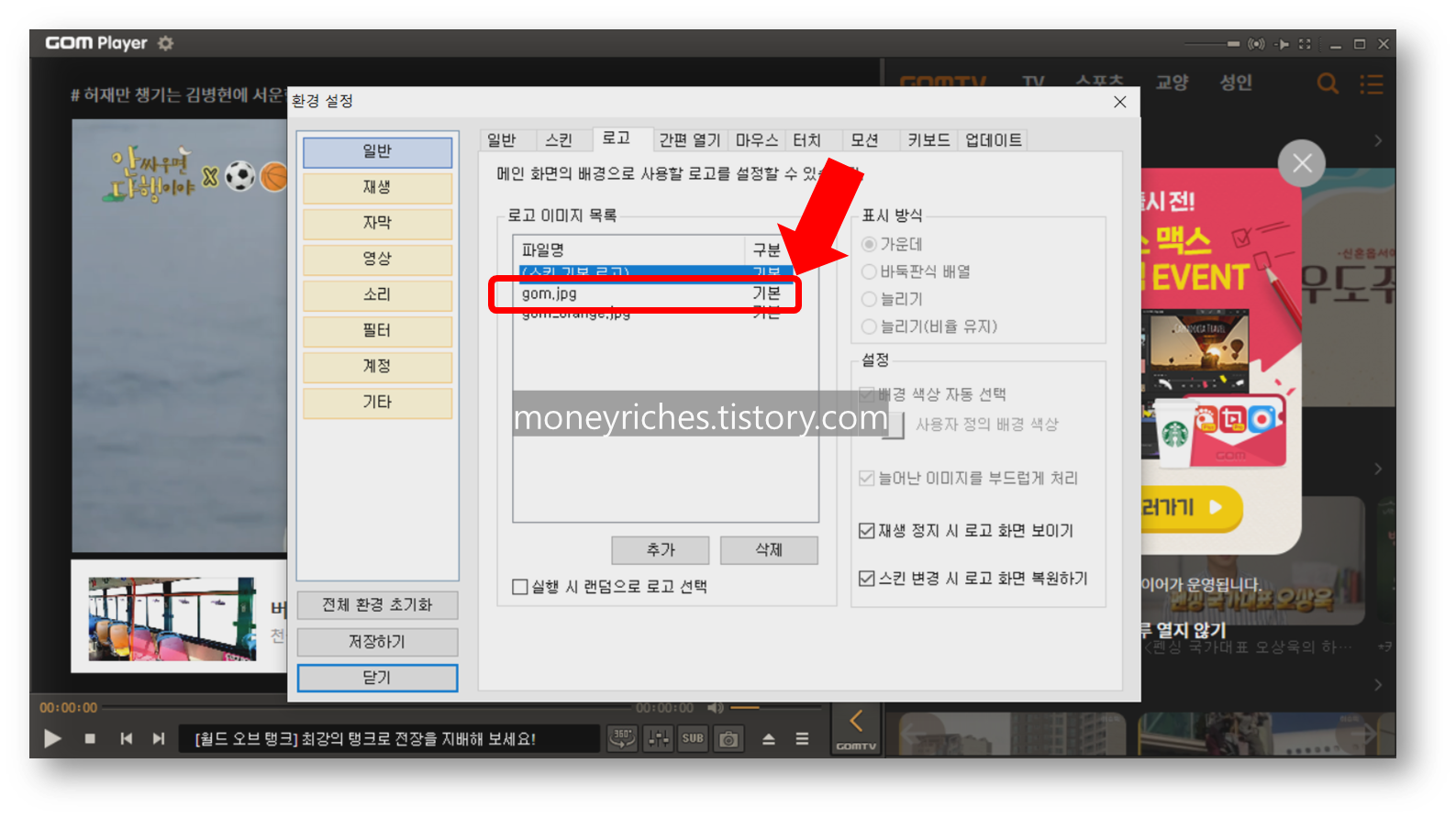Select the 자막 settings category

click(377, 223)
